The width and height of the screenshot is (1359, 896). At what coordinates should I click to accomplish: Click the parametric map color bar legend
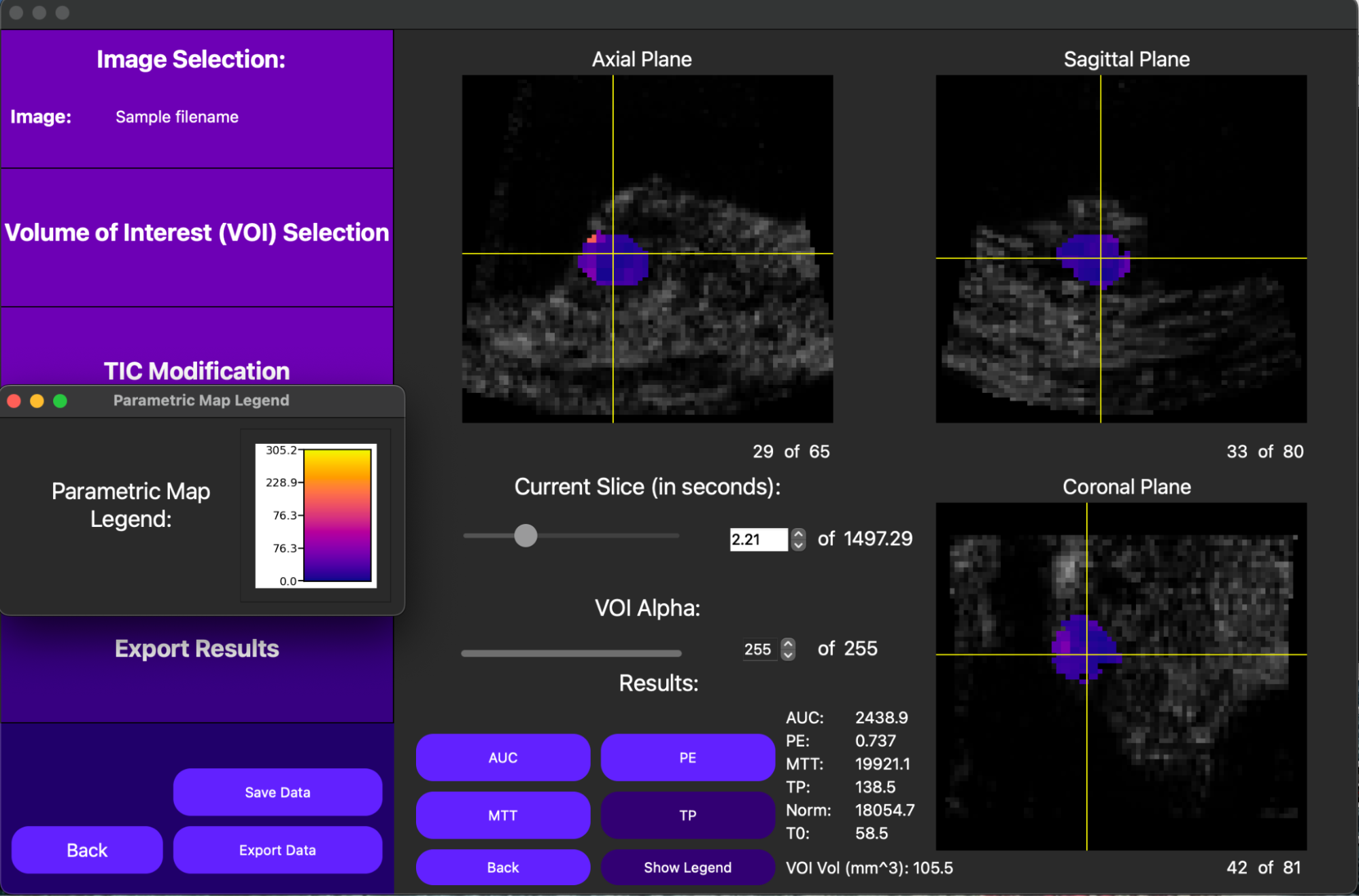click(x=337, y=515)
